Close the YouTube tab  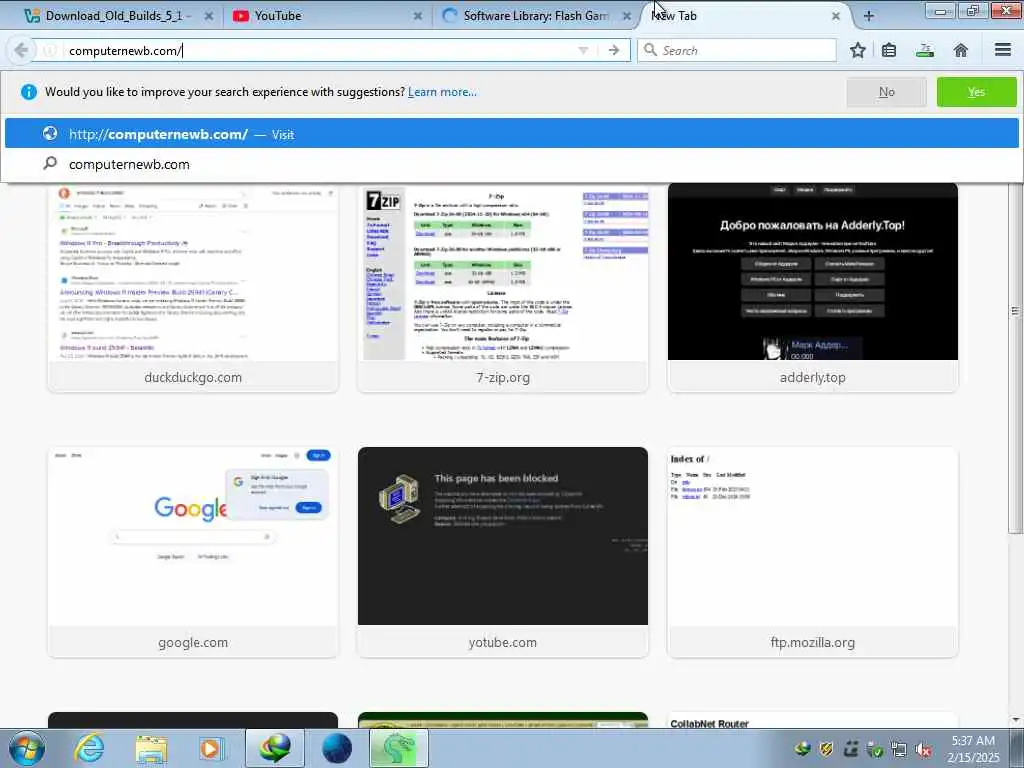pos(417,16)
